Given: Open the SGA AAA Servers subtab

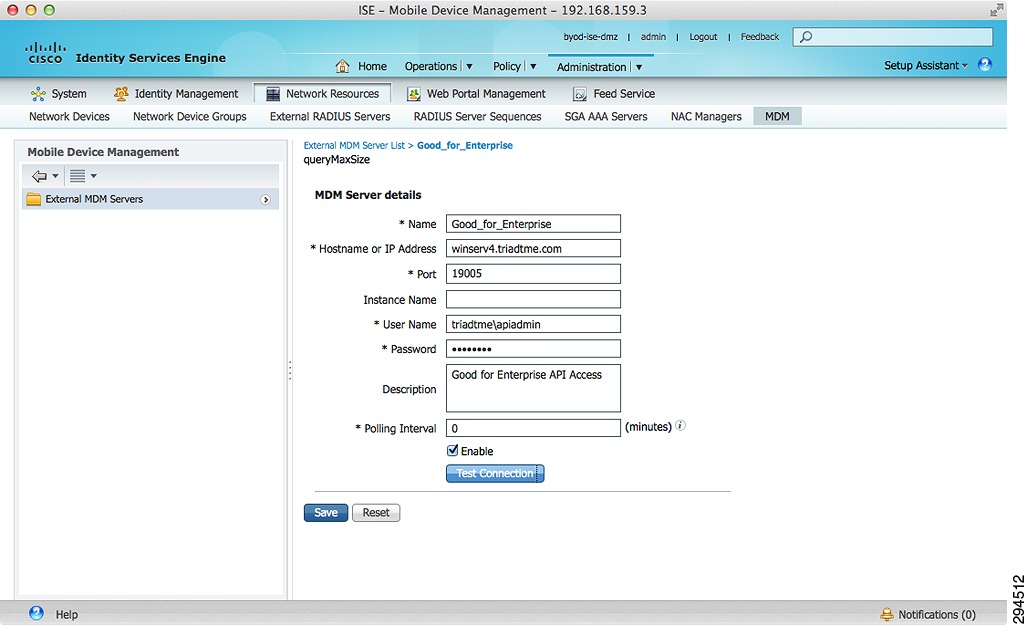Looking at the screenshot, I should click(606, 116).
